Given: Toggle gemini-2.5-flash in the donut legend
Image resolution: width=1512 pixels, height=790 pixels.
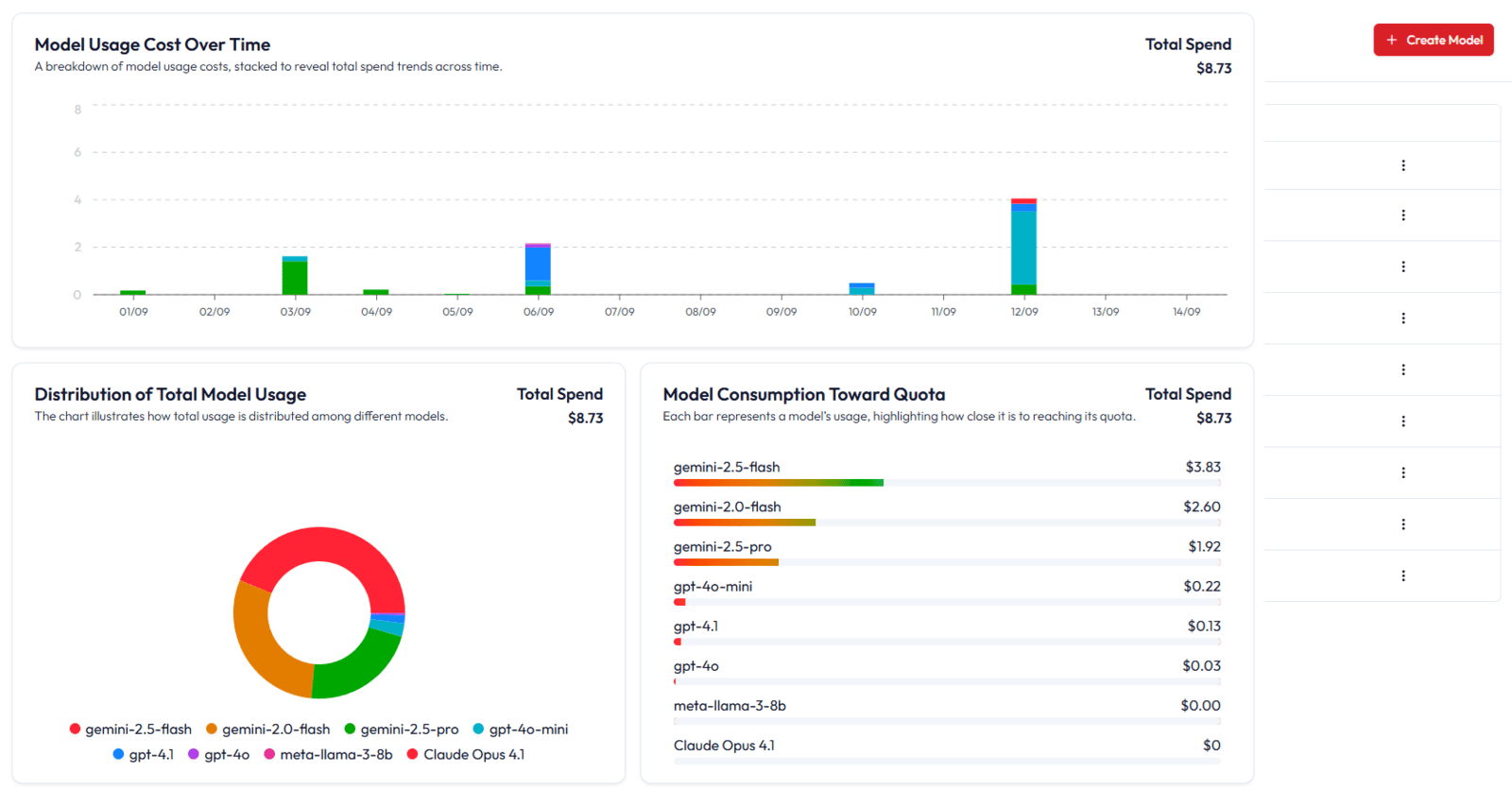Looking at the screenshot, I should [130, 730].
